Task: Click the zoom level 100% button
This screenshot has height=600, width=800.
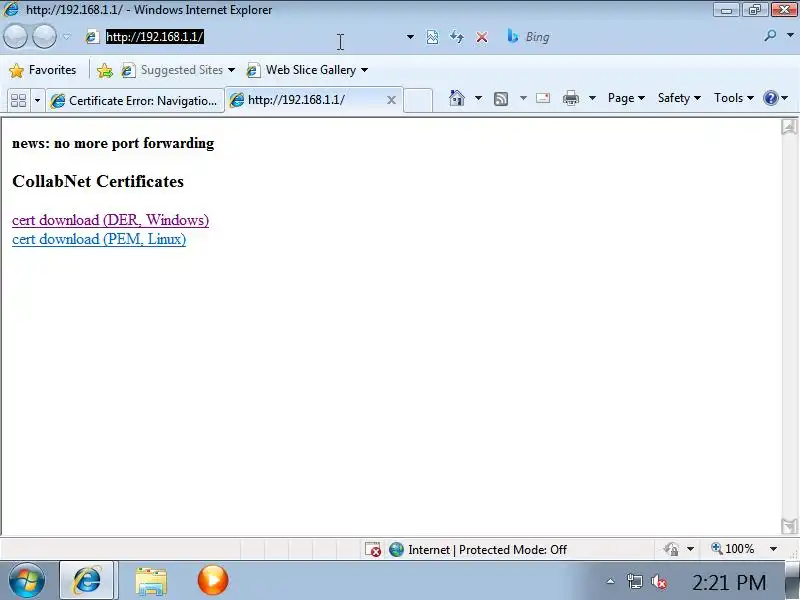Action: click(733, 549)
